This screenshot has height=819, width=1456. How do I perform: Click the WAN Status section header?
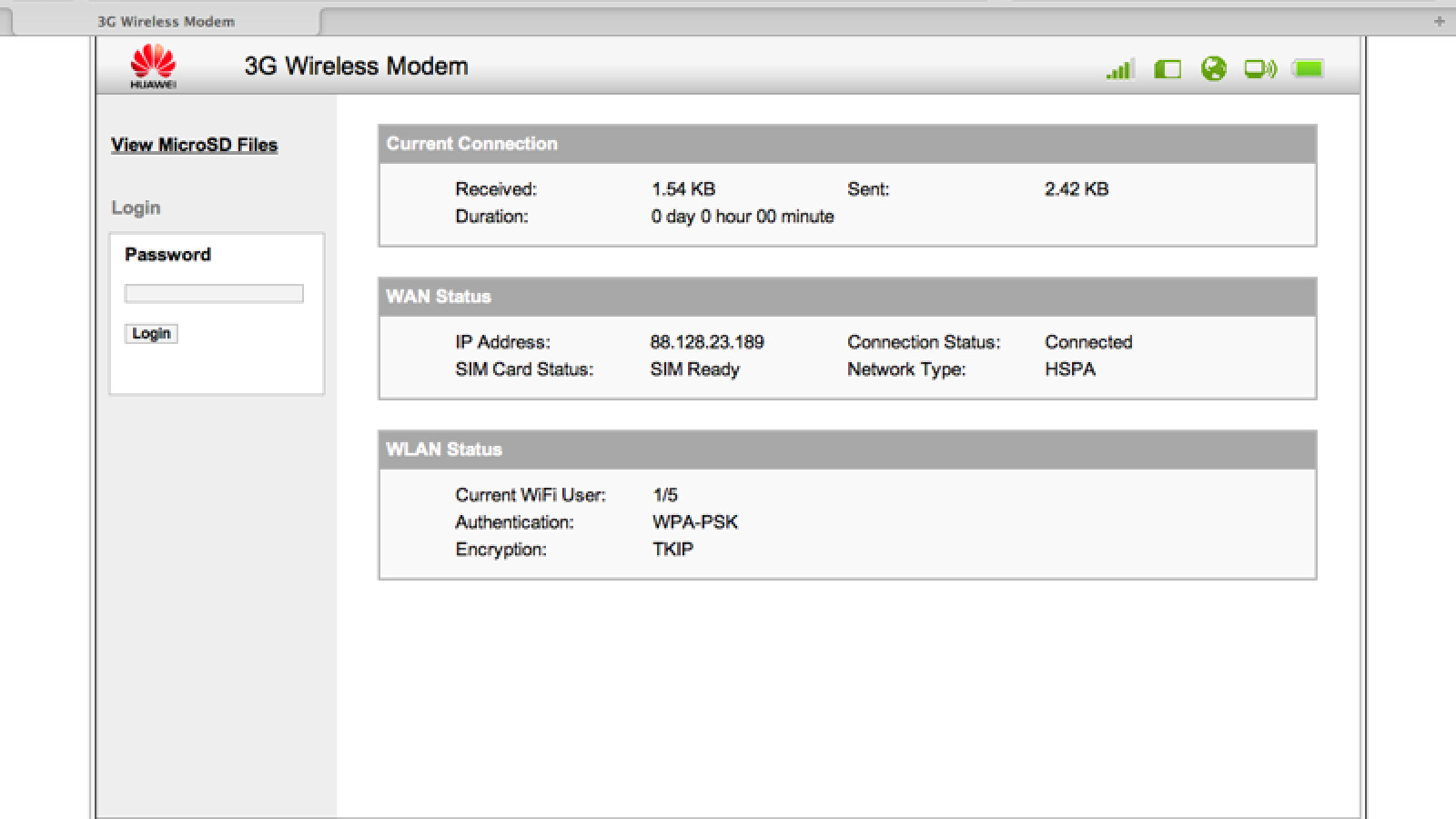click(438, 297)
